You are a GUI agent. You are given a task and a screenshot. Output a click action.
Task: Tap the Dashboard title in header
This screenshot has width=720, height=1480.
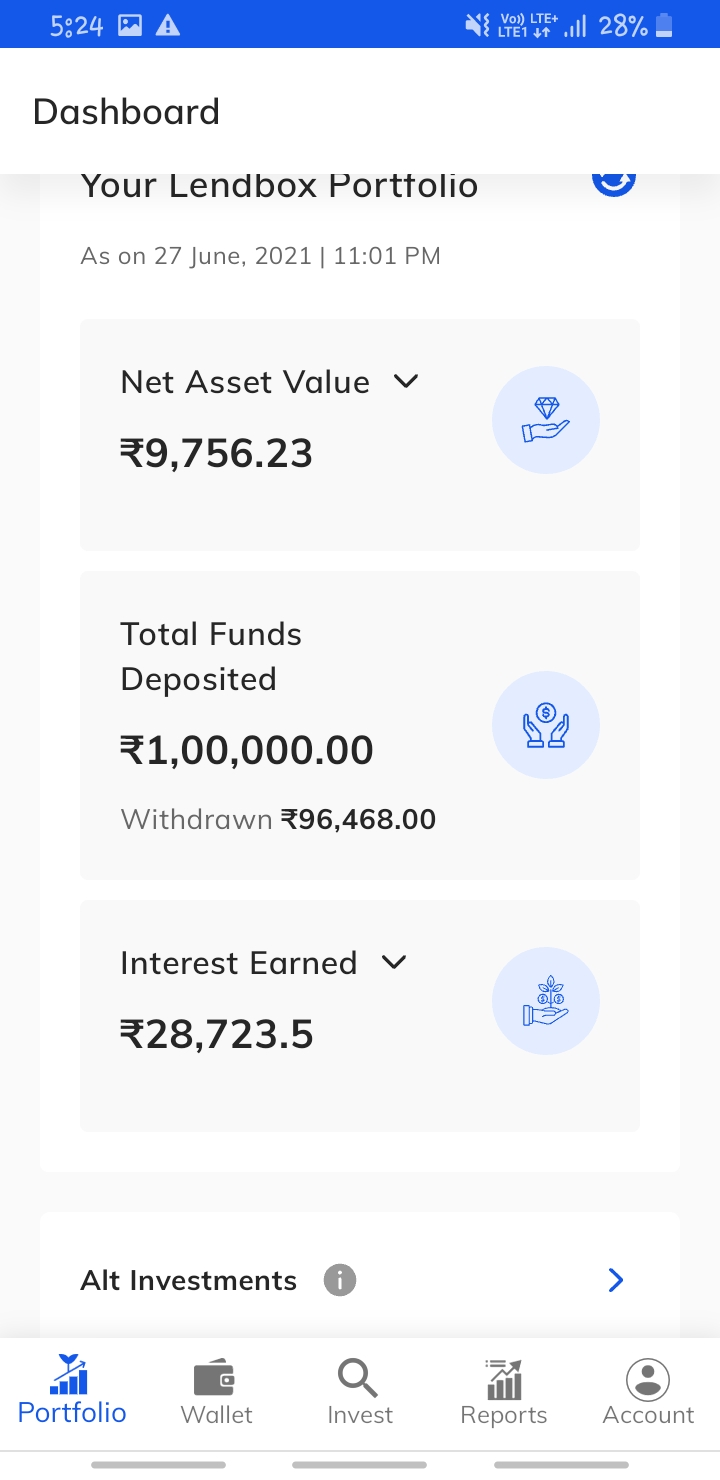(x=126, y=111)
